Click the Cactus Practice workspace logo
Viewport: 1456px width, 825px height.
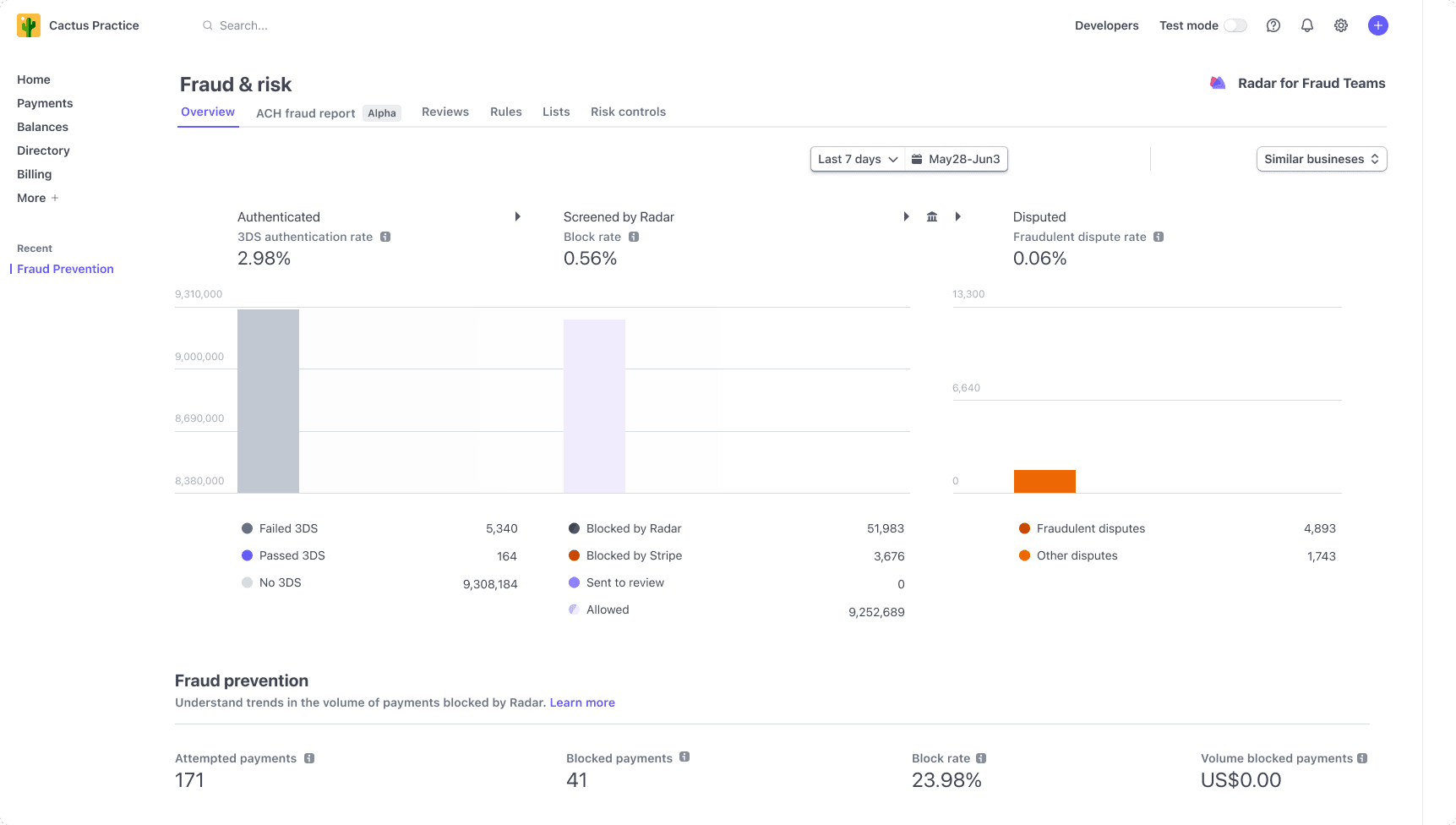pyautogui.click(x=28, y=25)
